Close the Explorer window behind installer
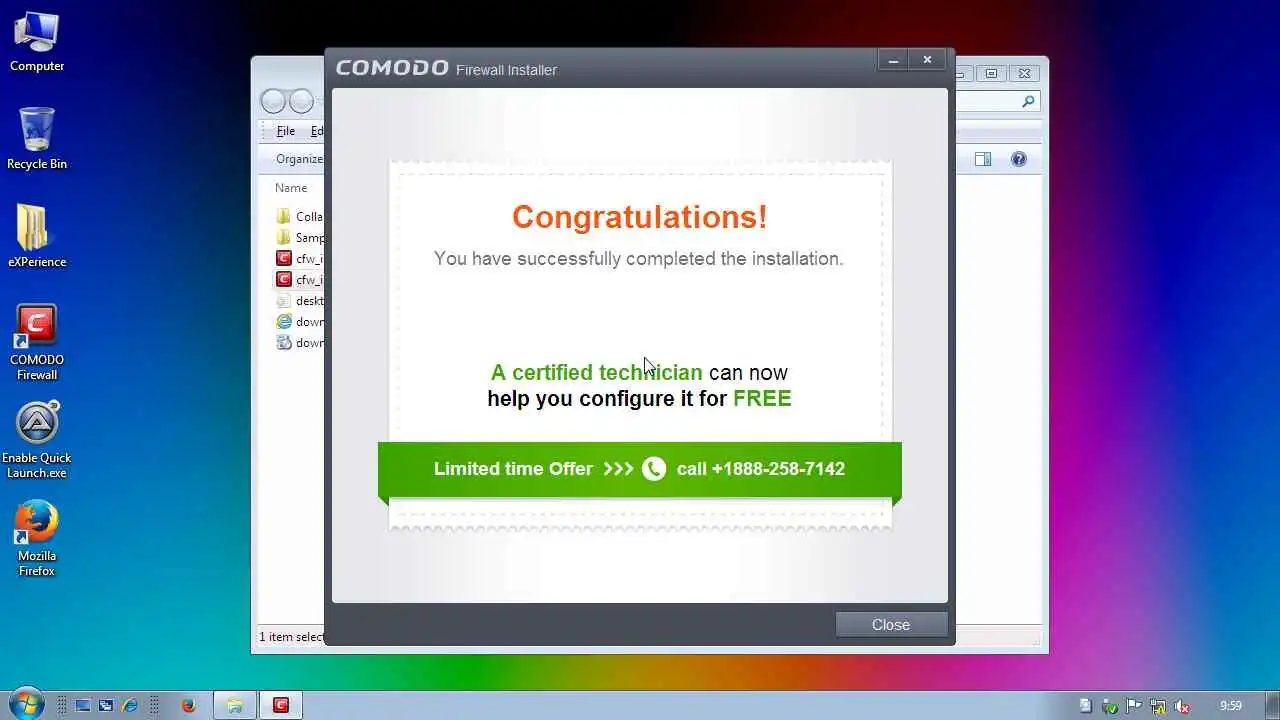This screenshot has height=720, width=1280. [1024, 73]
